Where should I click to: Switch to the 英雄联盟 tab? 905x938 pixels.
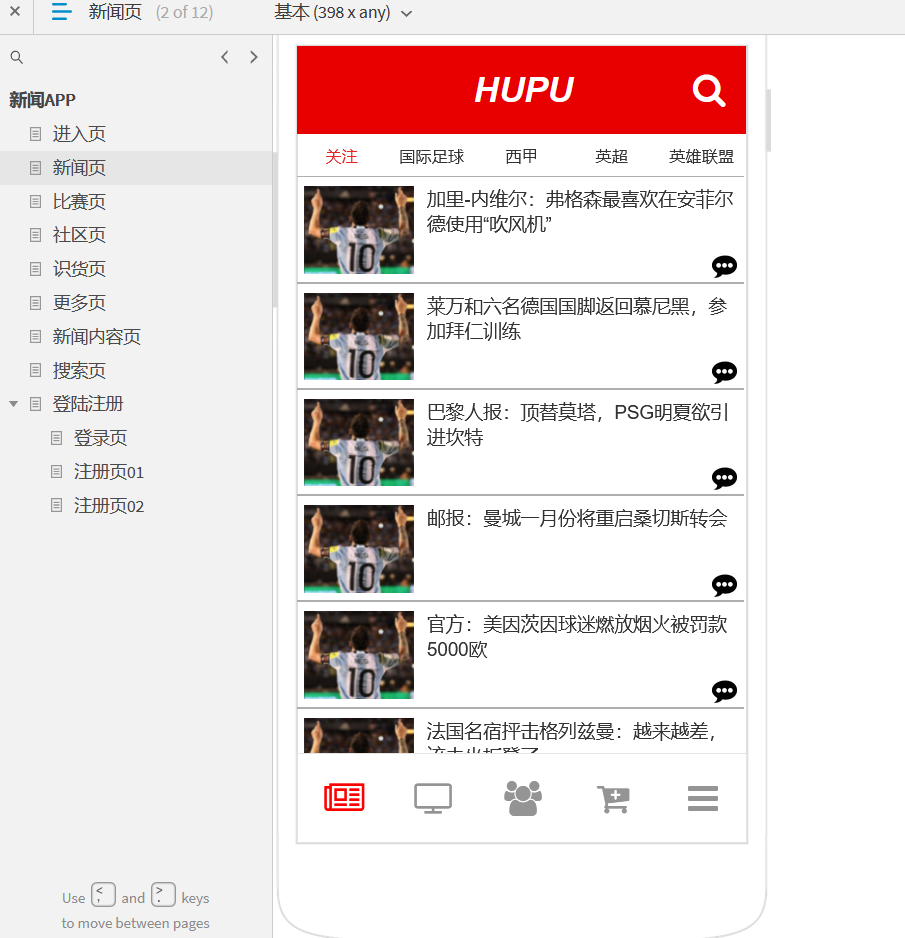click(701, 157)
